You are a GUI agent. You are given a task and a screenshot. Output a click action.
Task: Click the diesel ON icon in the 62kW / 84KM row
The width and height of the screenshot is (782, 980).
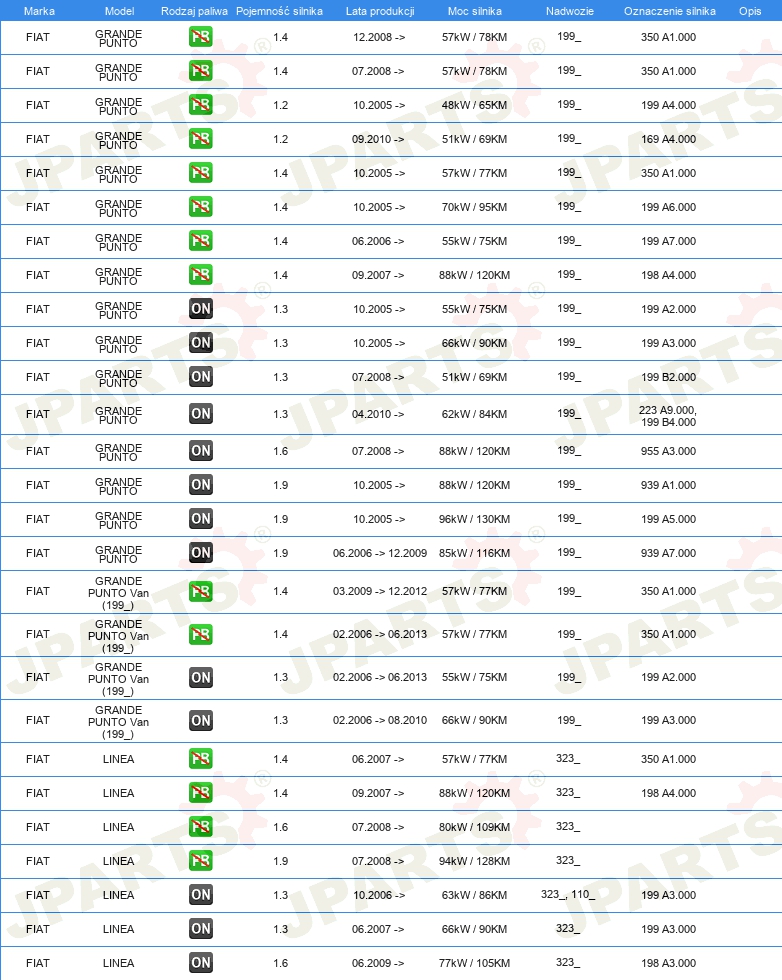[x=201, y=414]
